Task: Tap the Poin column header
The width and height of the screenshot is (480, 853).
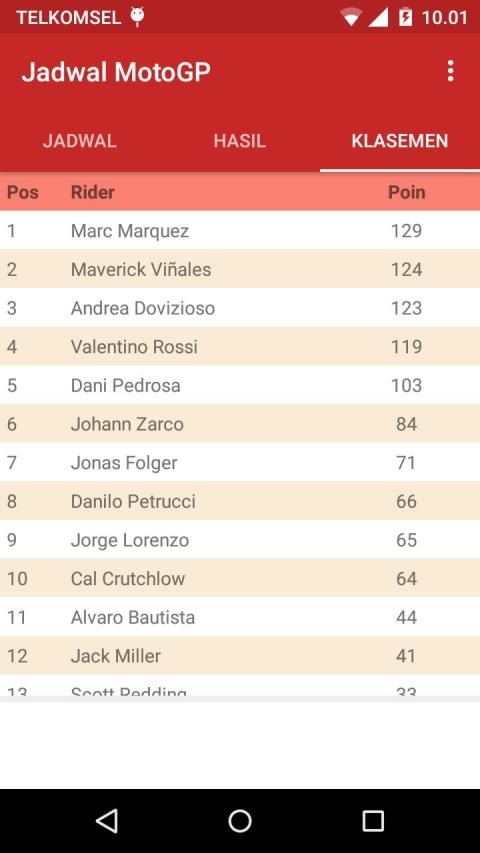Action: click(407, 193)
